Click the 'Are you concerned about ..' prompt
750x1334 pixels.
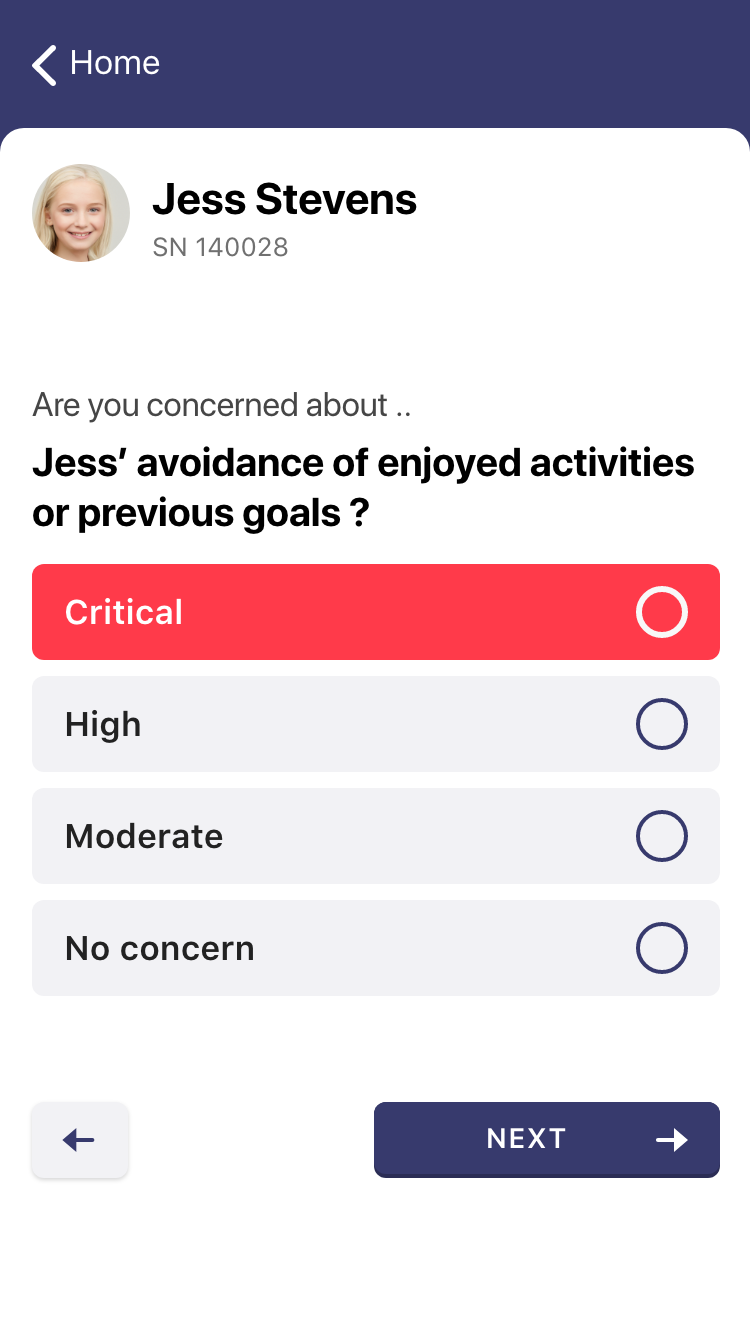222,405
